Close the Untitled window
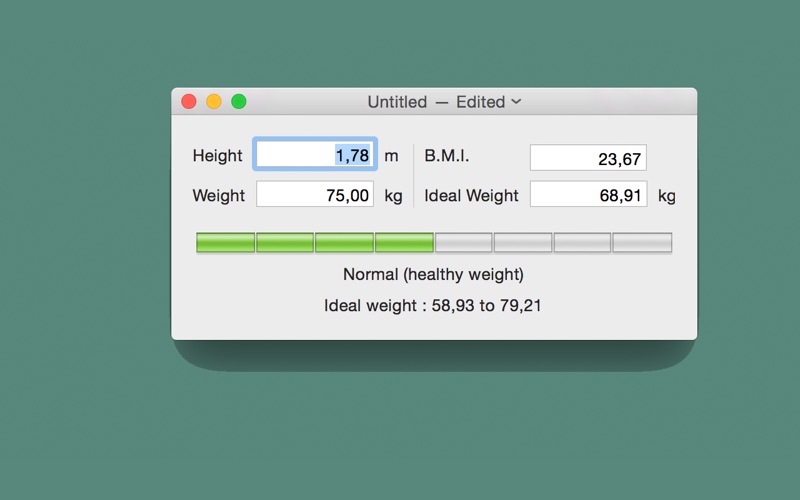 [x=189, y=102]
